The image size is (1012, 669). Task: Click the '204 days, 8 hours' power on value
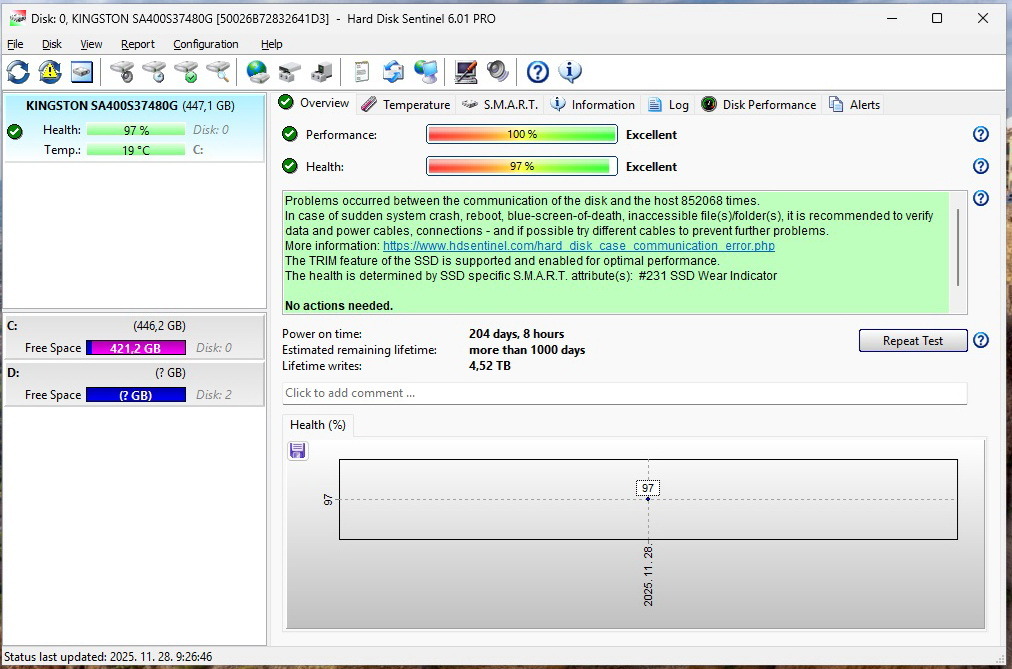[516, 334]
